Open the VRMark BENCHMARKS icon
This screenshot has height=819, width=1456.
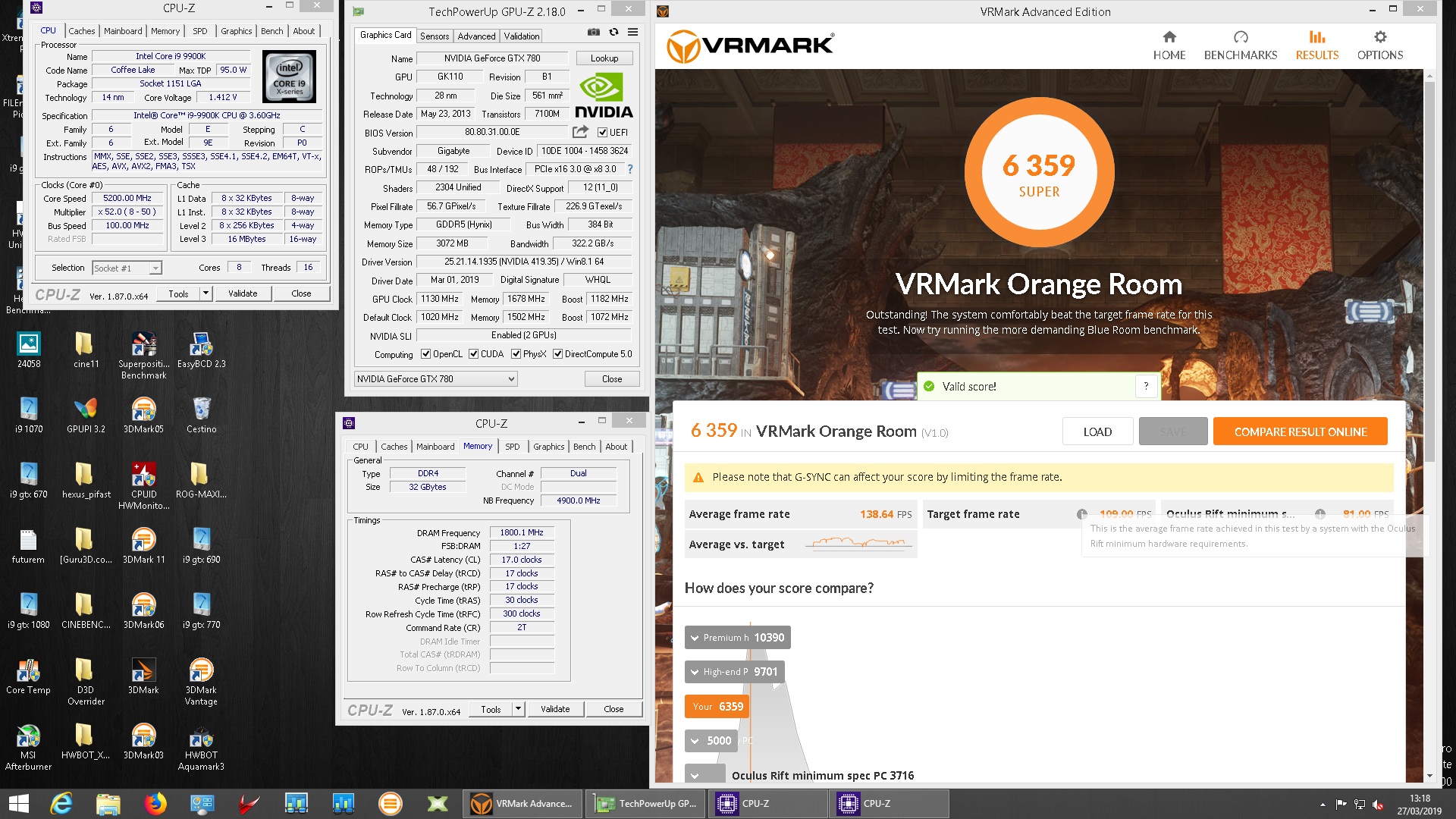click(x=1241, y=37)
